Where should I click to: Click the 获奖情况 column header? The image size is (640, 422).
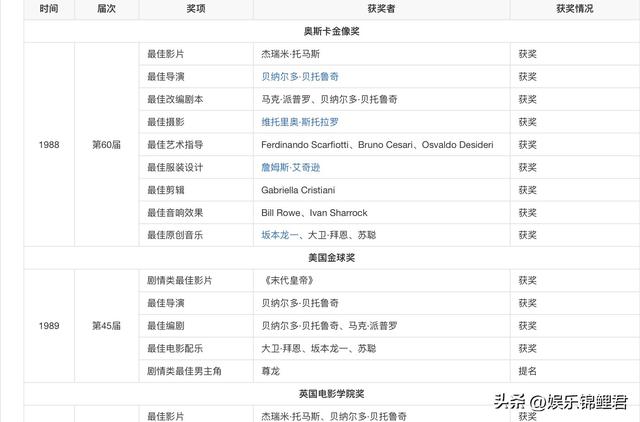(575, 9)
